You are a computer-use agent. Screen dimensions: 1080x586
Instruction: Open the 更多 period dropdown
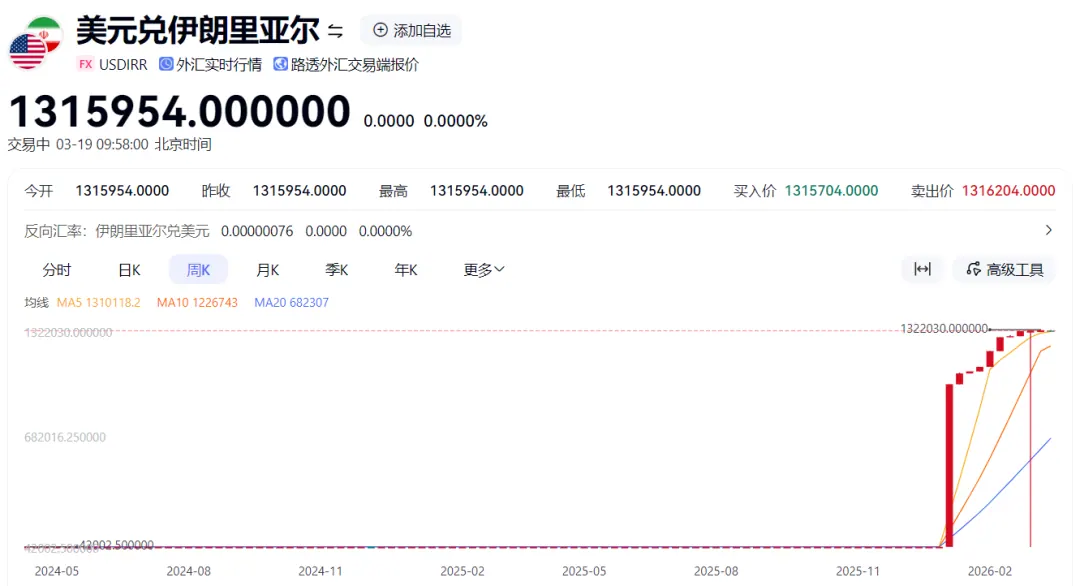(x=484, y=269)
